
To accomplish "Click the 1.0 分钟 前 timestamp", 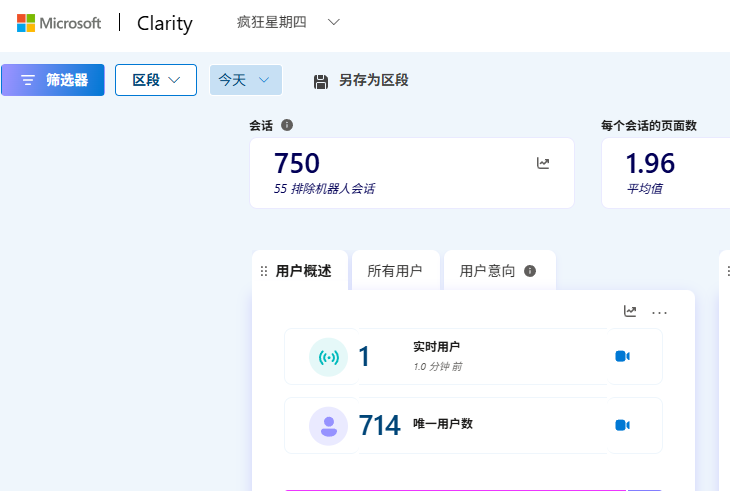I will tap(438, 367).
